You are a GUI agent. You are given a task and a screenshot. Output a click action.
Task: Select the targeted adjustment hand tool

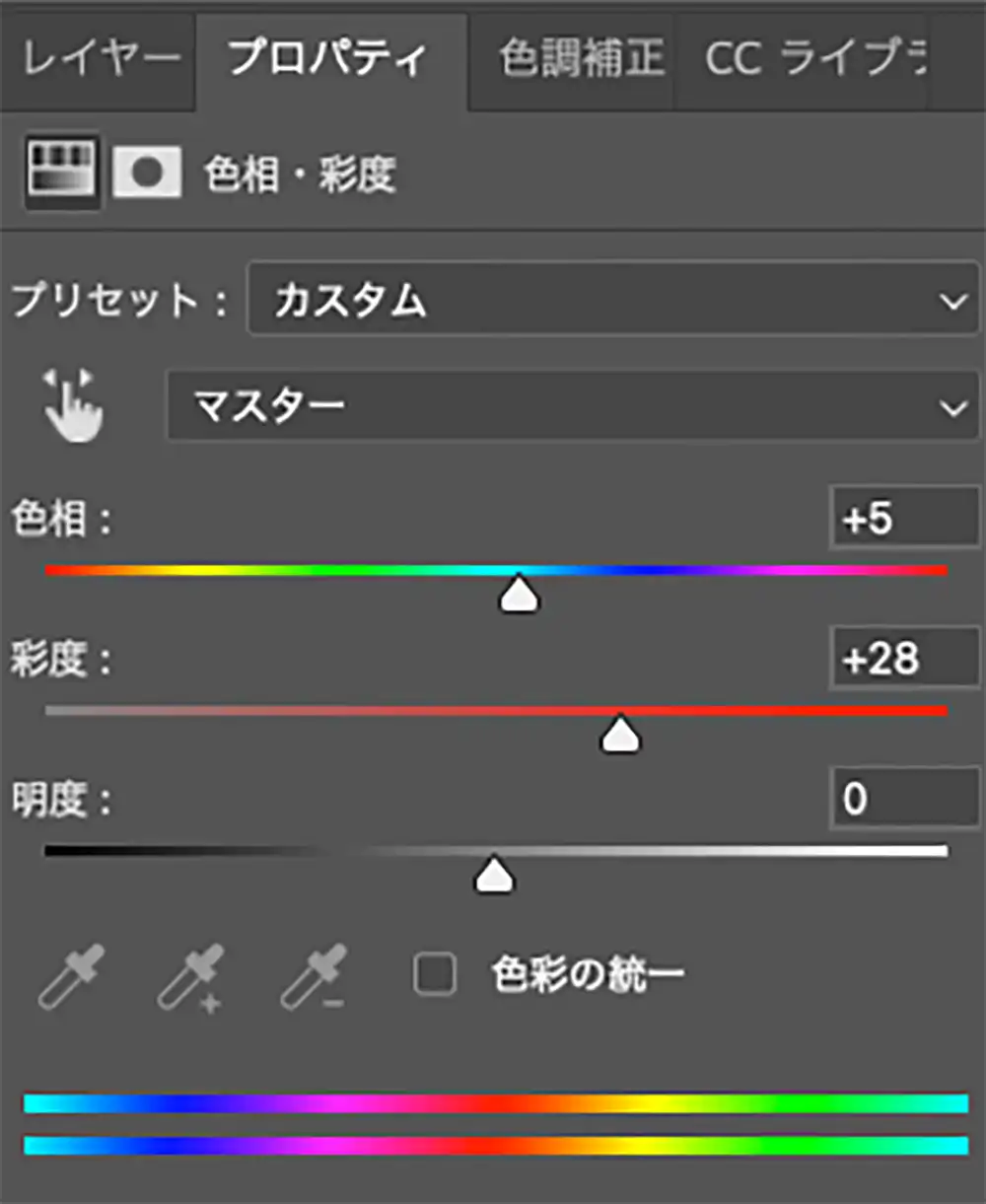coord(71,405)
